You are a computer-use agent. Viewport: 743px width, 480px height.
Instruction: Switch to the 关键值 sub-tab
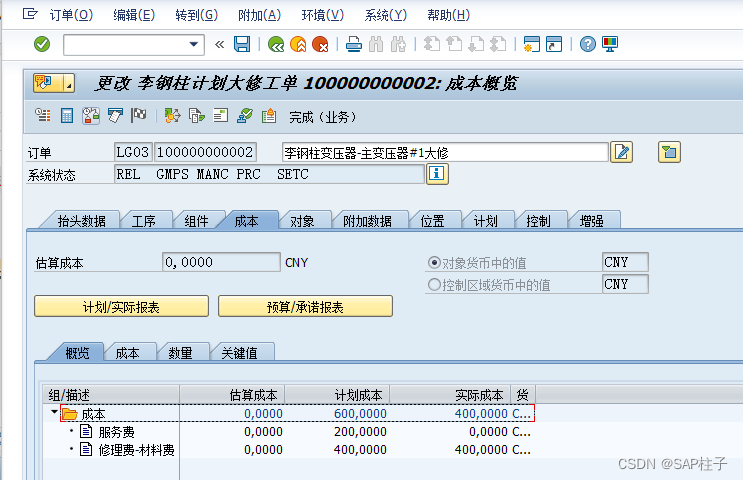pos(239,353)
